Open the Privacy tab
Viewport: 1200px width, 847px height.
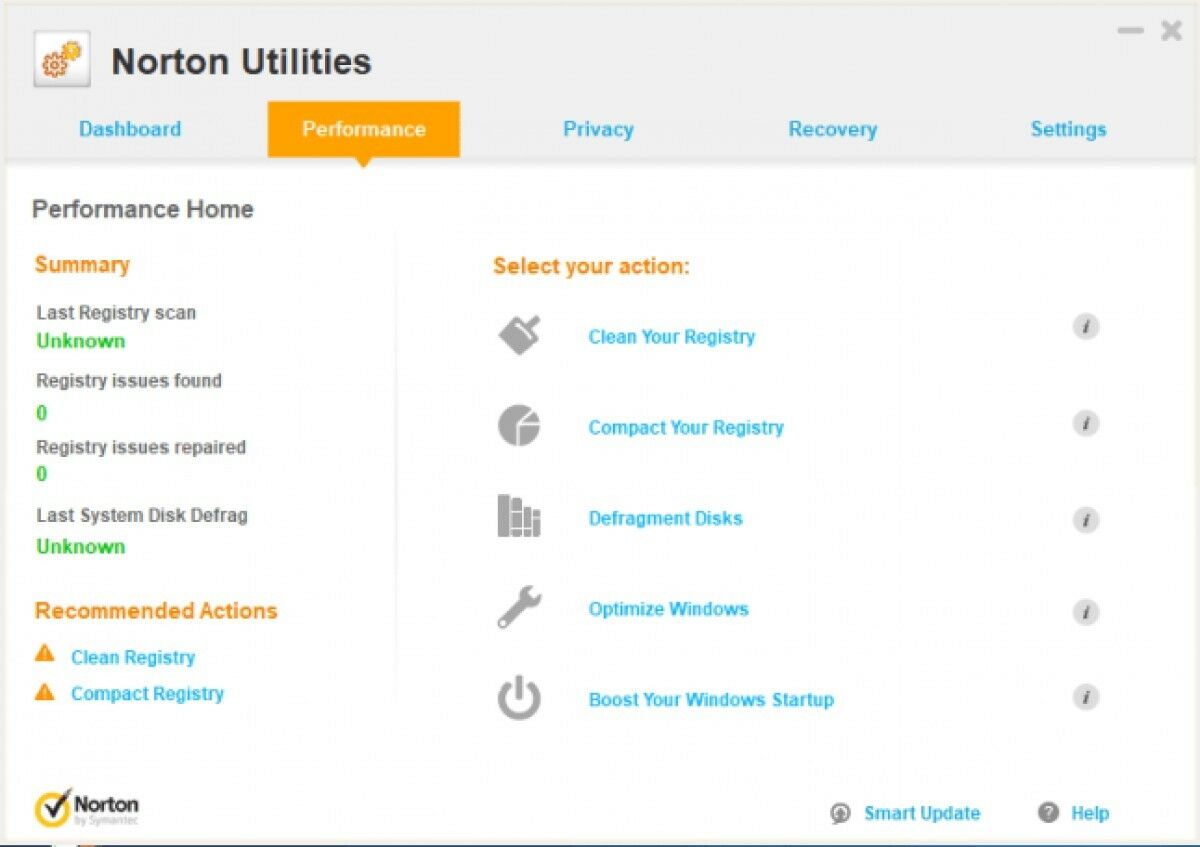(x=598, y=128)
